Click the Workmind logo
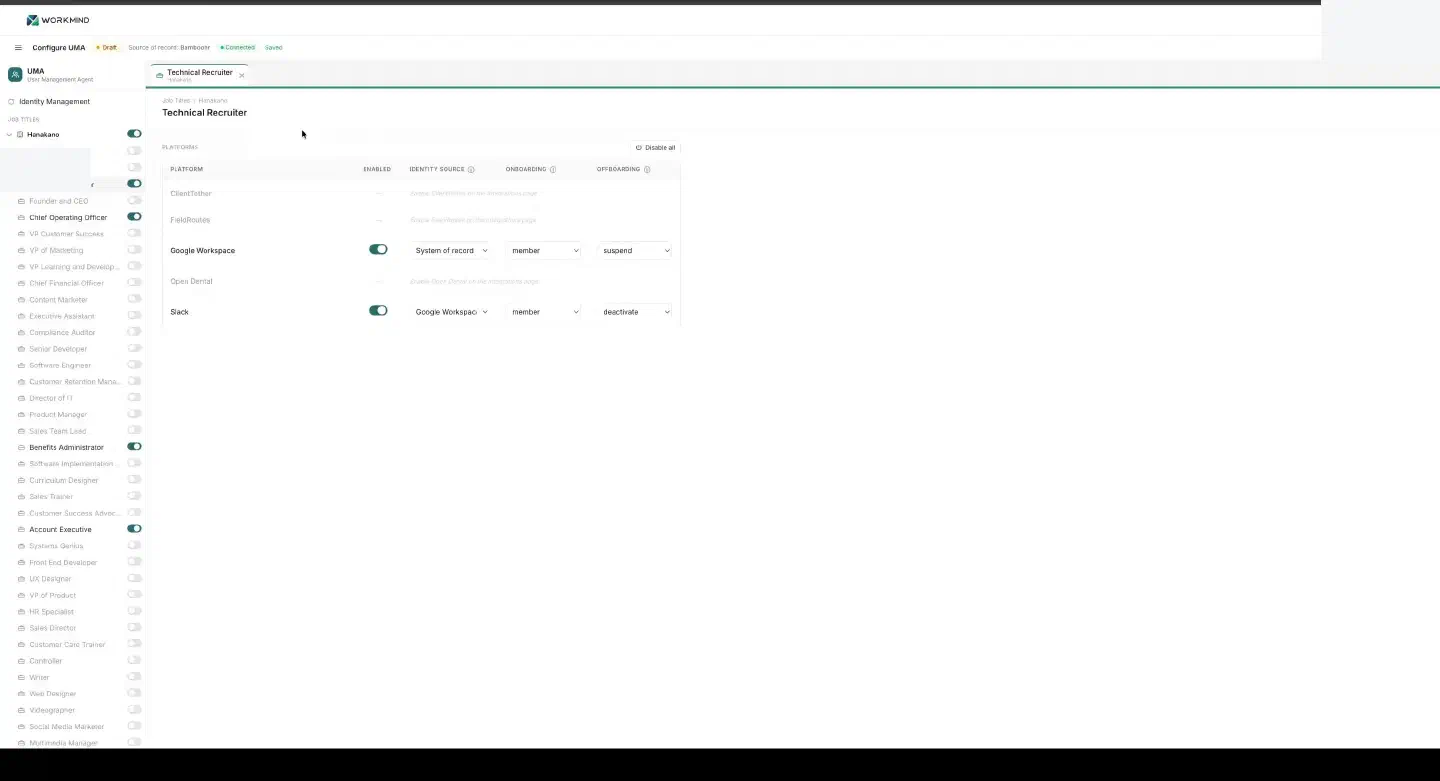The width and height of the screenshot is (1440, 781). (59, 20)
